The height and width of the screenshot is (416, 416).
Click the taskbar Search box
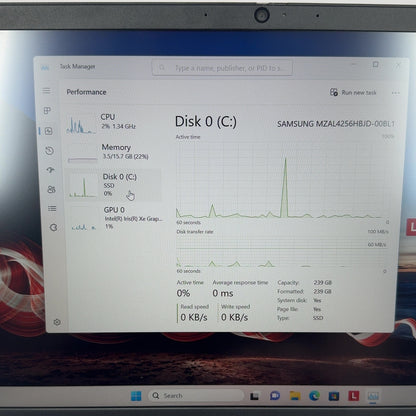click(196, 396)
